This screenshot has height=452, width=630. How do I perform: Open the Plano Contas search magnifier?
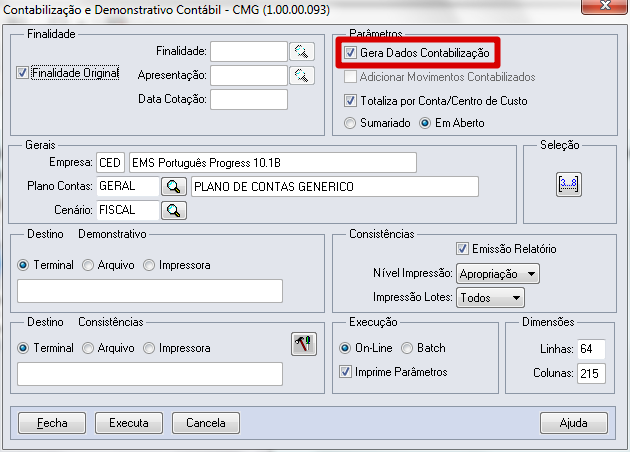174,186
